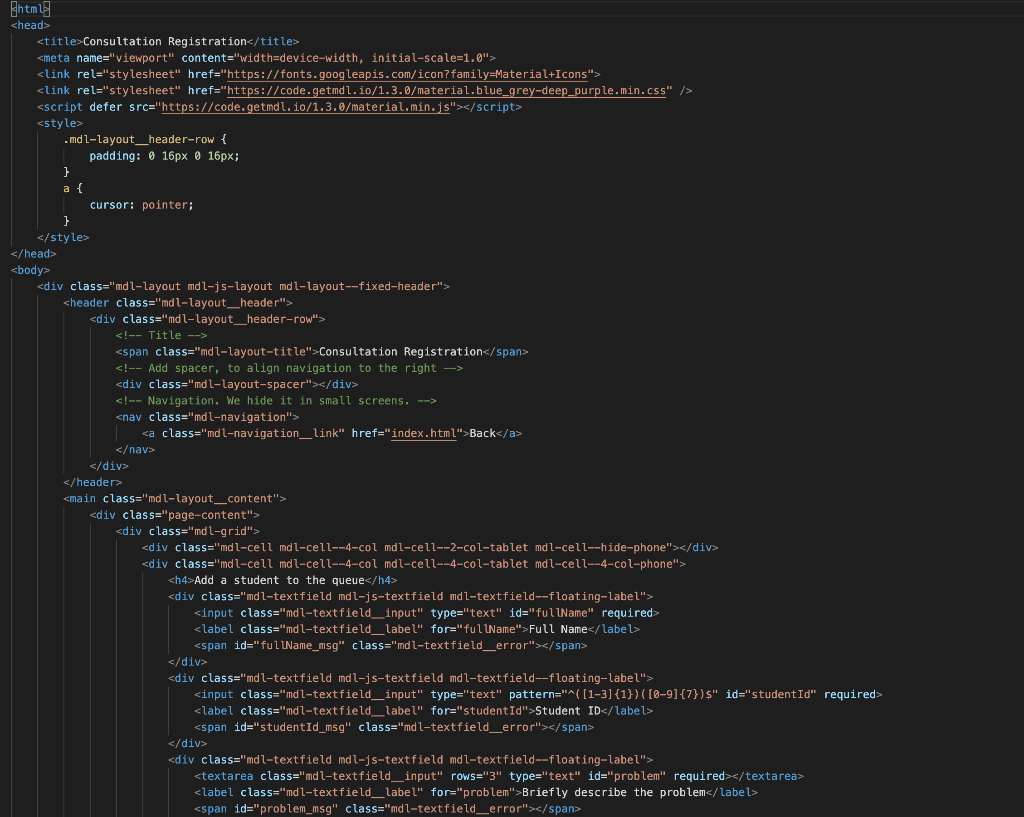Click the div line containing mdl-cell--hide-phone
This screenshot has width=1024, height=817.
tap(430, 548)
